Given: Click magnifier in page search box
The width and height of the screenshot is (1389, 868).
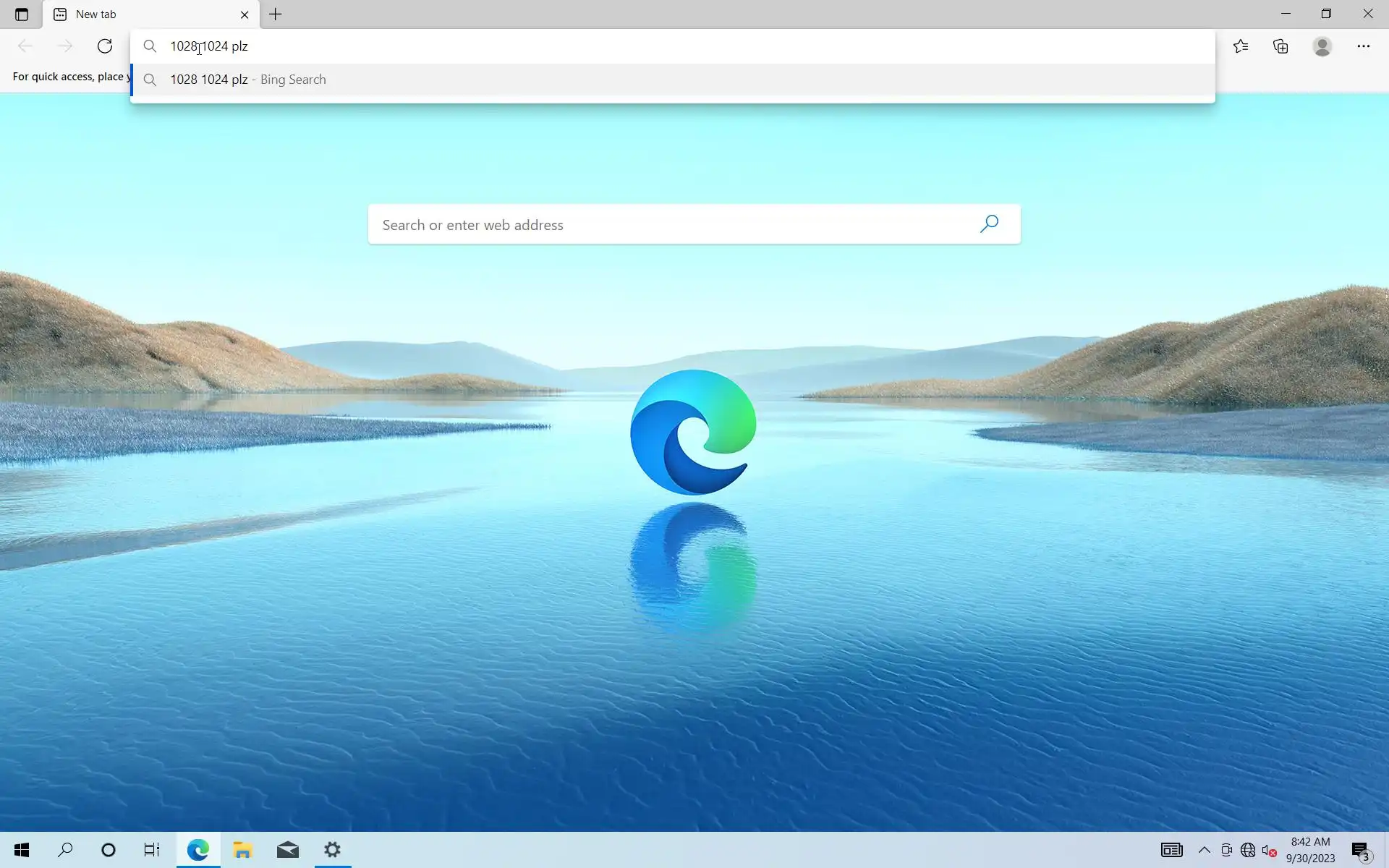Looking at the screenshot, I should point(989,224).
